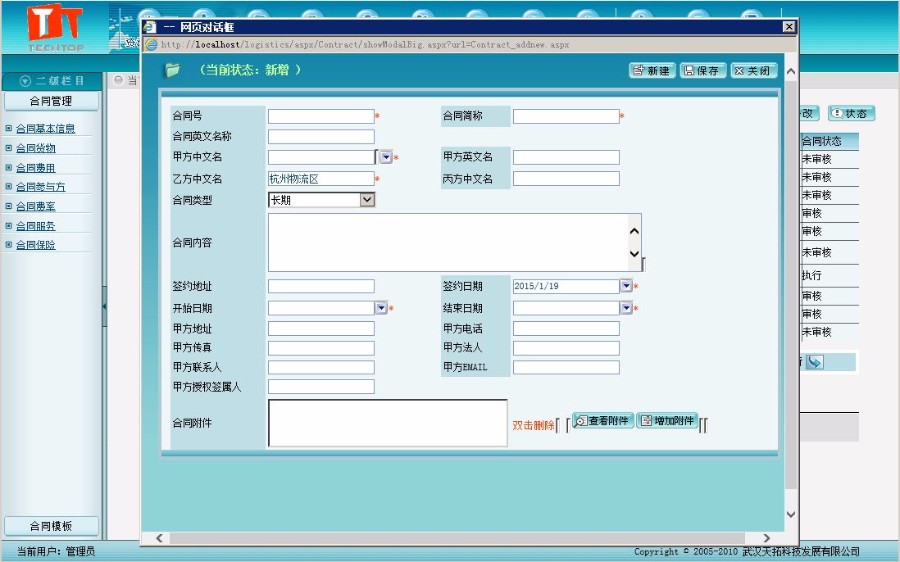Open the 合同类型 combo box
The width and height of the screenshot is (900, 562).
coord(321,200)
